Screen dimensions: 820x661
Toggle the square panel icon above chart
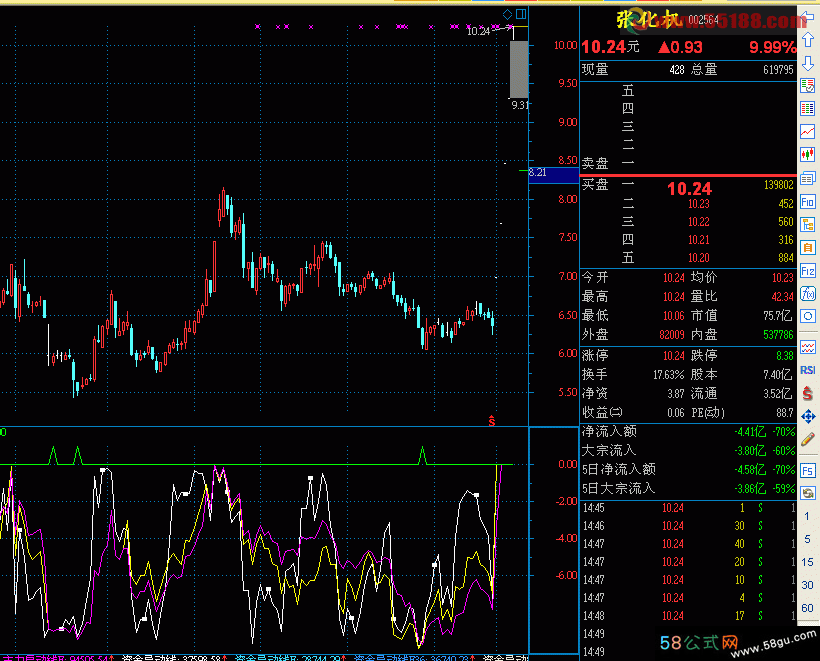click(521, 14)
